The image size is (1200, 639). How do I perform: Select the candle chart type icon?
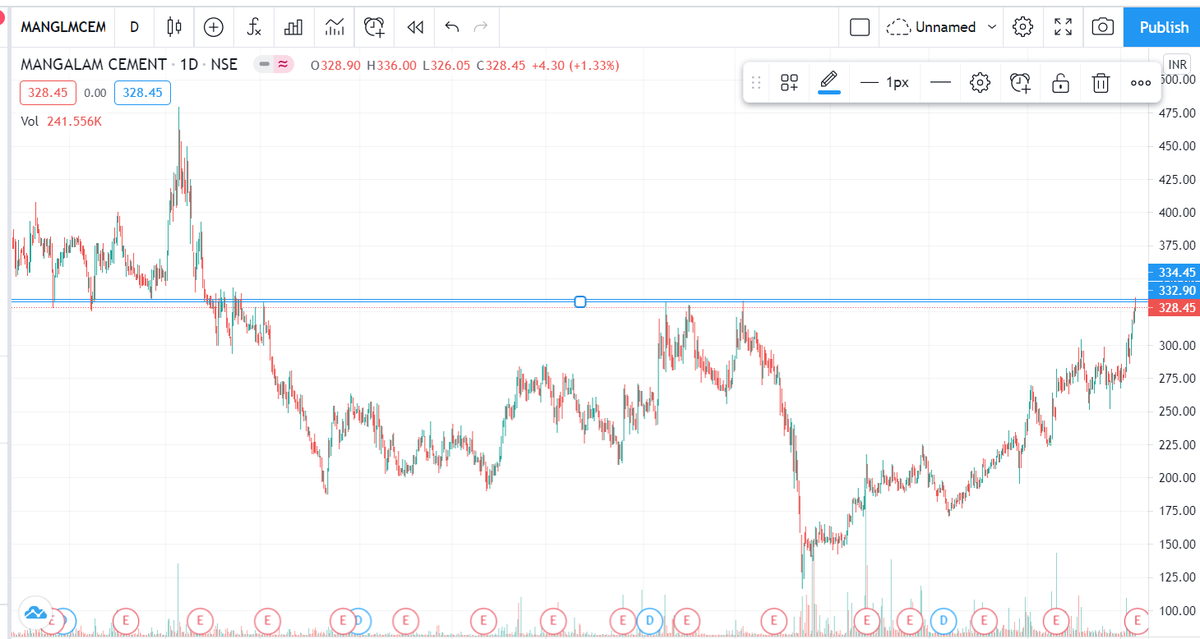click(173, 27)
